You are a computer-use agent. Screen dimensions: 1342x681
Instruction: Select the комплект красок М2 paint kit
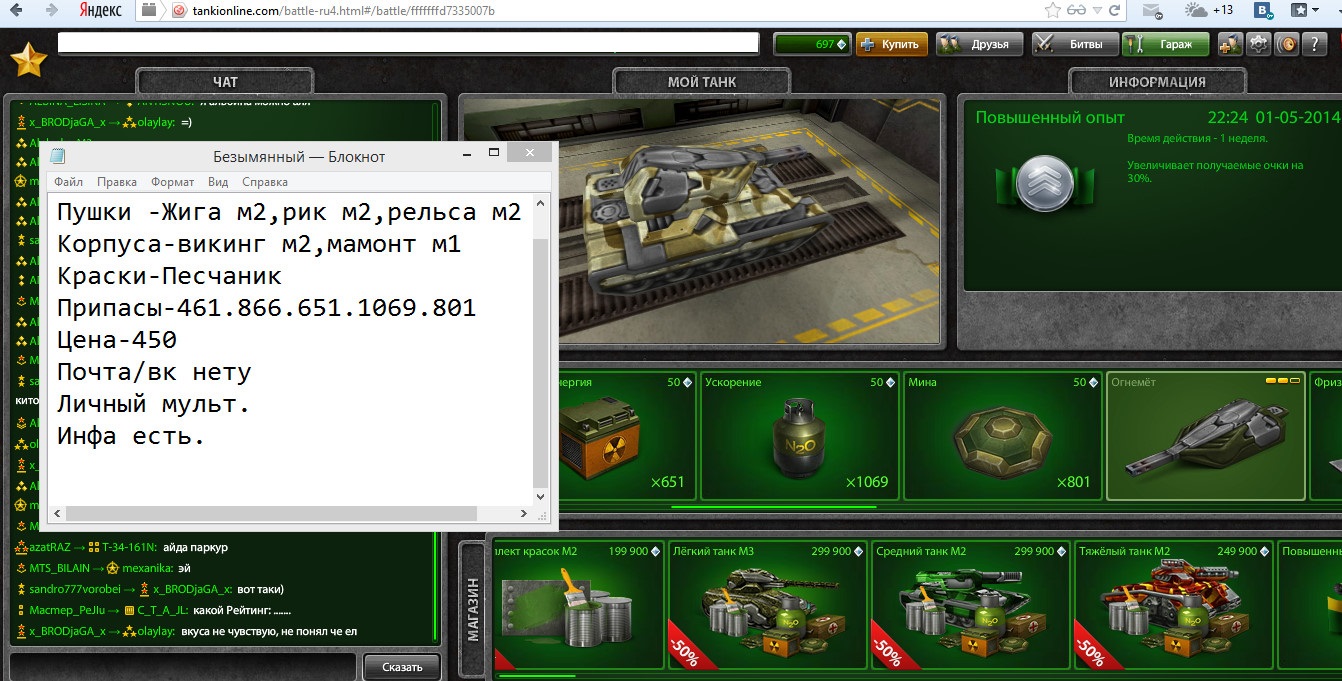[578, 606]
